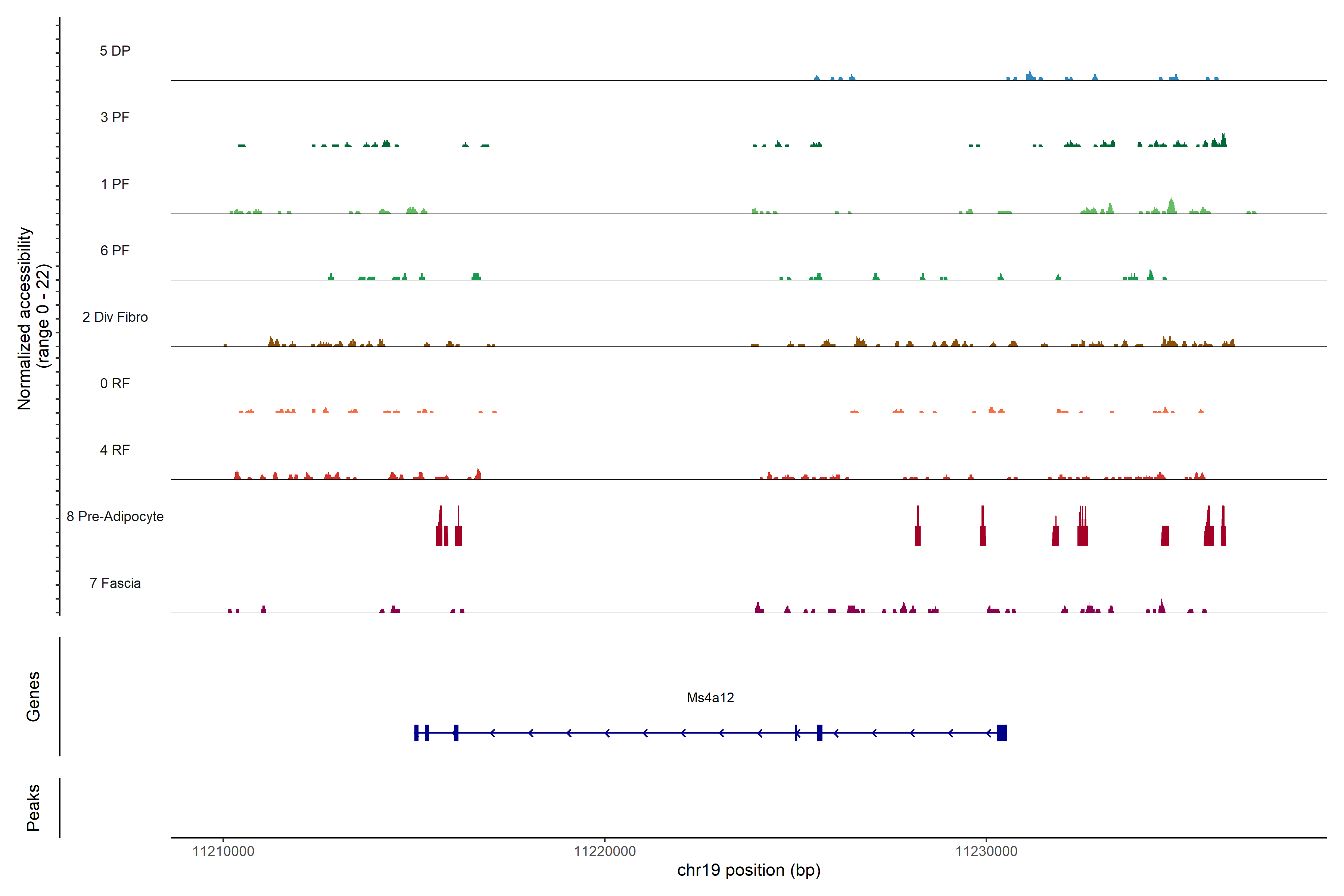Image resolution: width=1344 pixels, height=896 pixels.
Task: Click the 1 PF track label
Action: pos(115,184)
